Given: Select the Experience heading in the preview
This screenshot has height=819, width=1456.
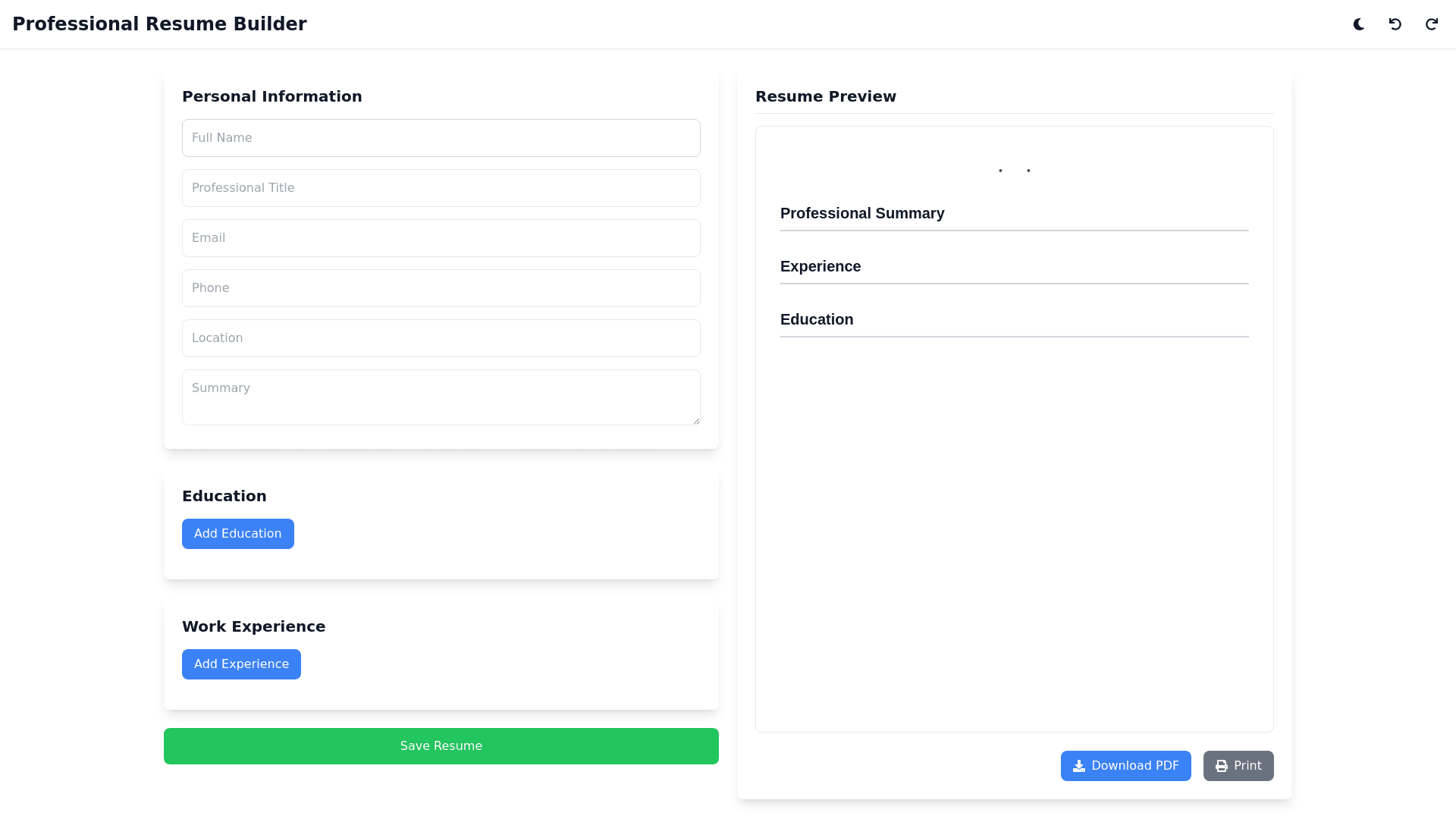Looking at the screenshot, I should pos(821,267).
